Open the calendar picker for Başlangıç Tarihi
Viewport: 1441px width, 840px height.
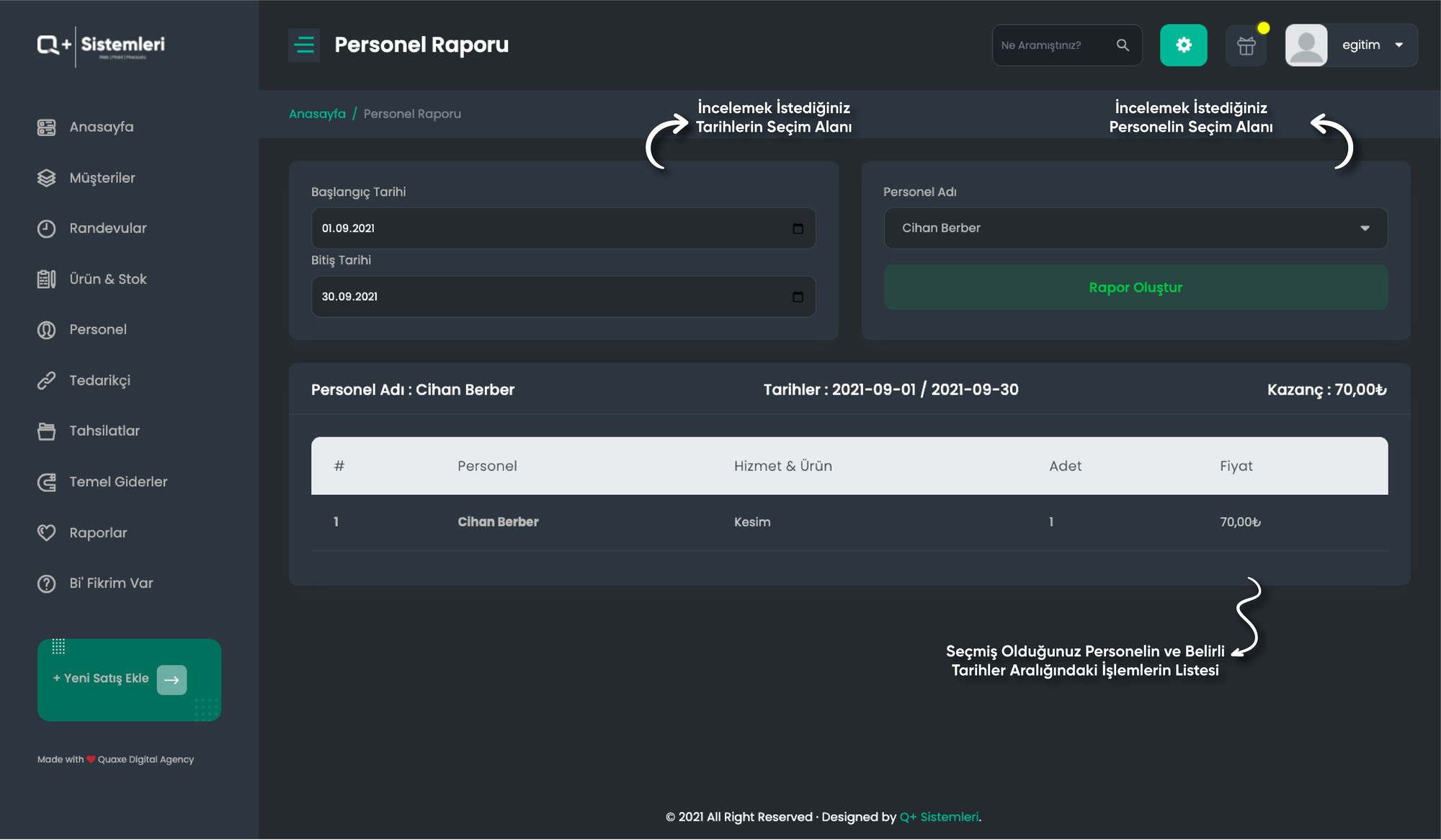tap(798, 228)
